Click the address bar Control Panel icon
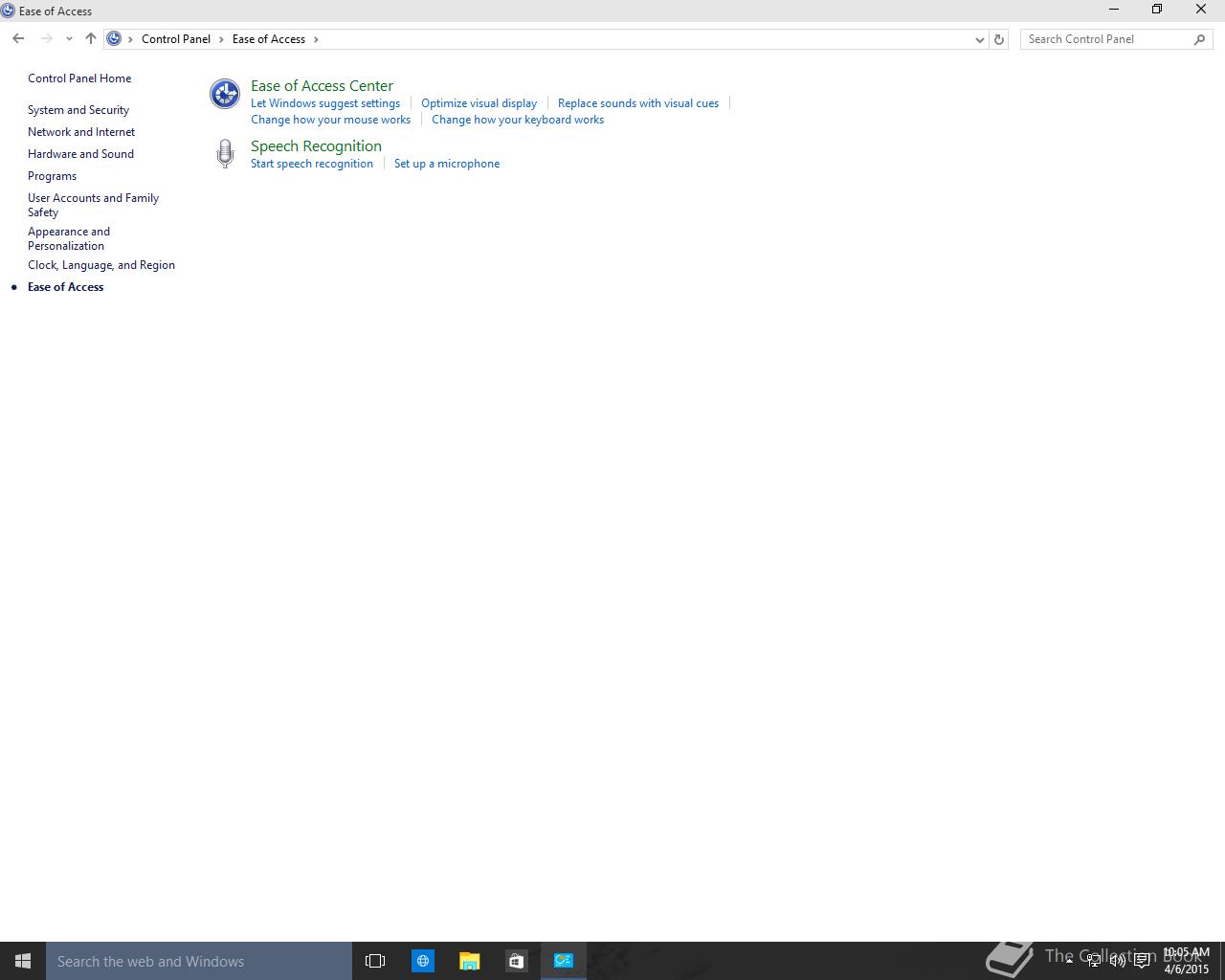This screenshot has width=1225, height=980. pos(114,39)
